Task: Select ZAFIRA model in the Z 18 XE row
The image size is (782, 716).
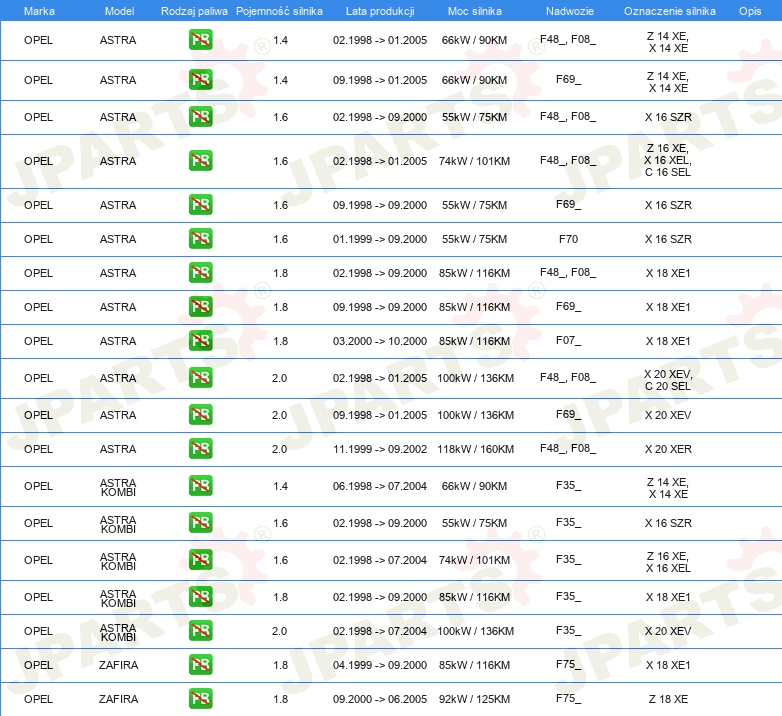Action: tap(118, 699)
